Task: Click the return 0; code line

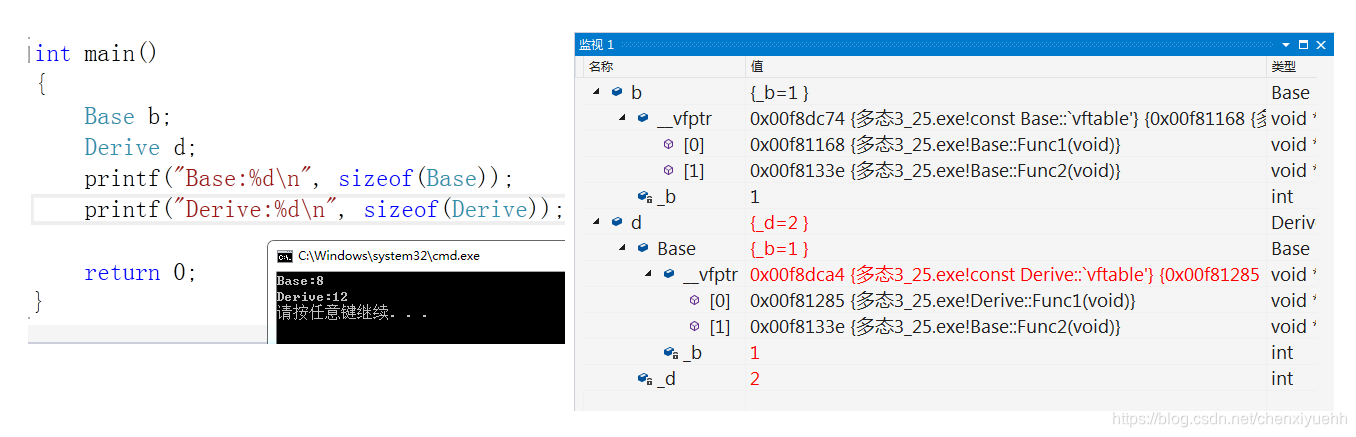Action: point(140,272)
